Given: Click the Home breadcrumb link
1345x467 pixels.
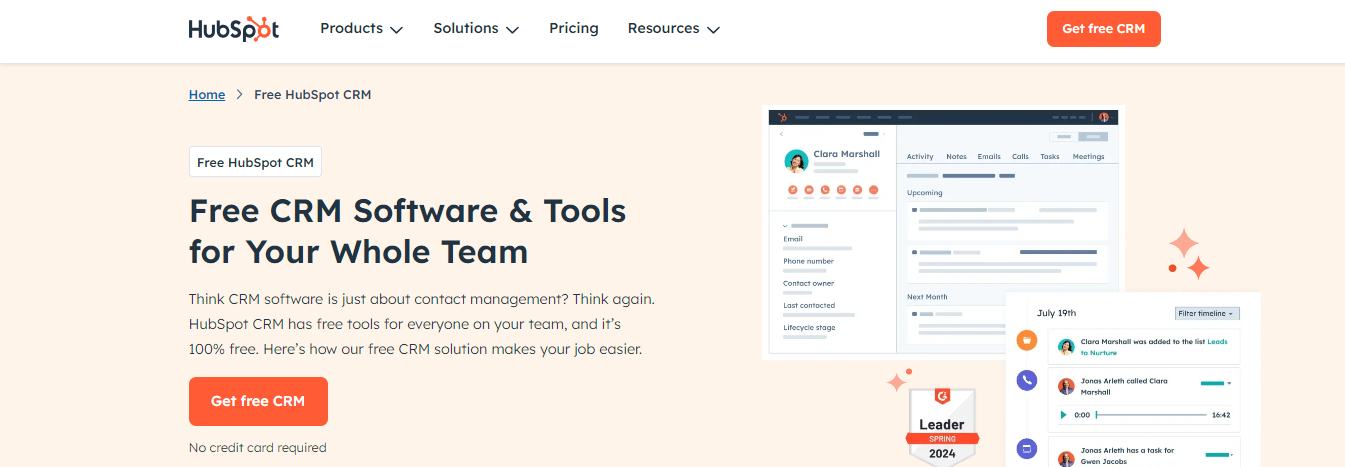Looking at the screenshot, I should (207, 95).
